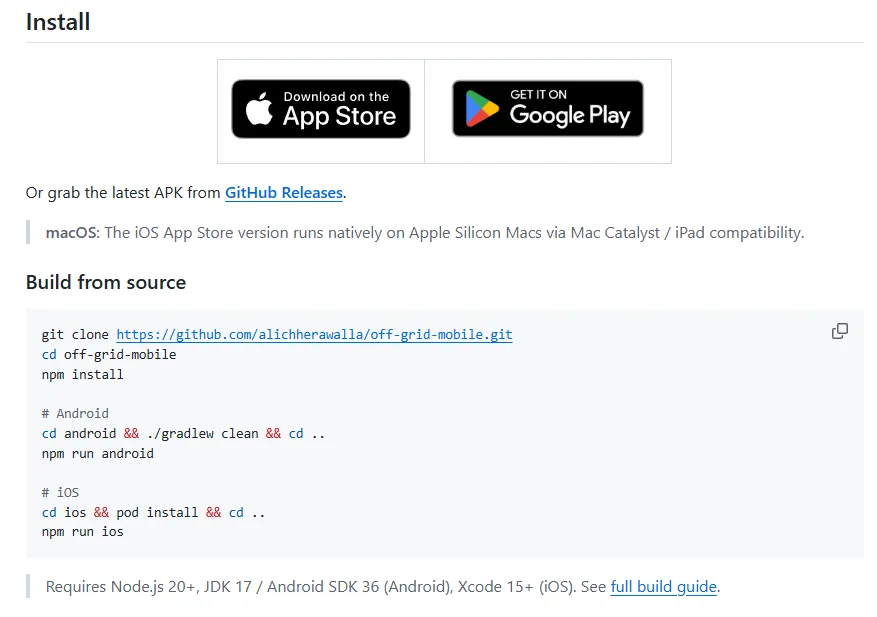The image size is (877, 617).
Task: Click the Build from source heading
Action: coord(106,282)
